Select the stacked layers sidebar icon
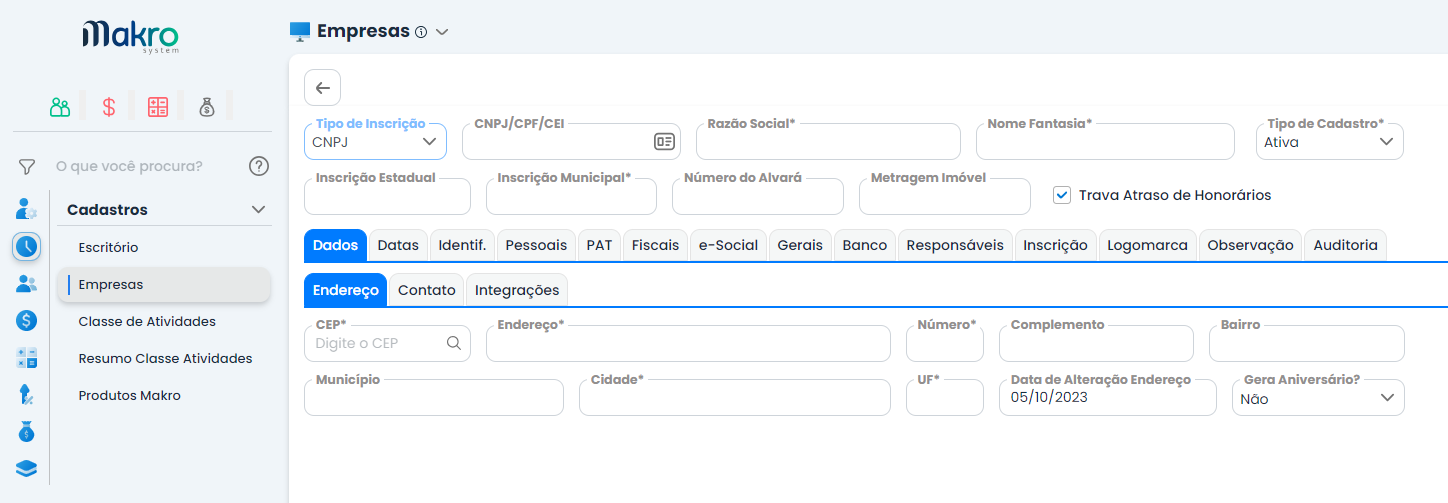 (x=27, y=469)
